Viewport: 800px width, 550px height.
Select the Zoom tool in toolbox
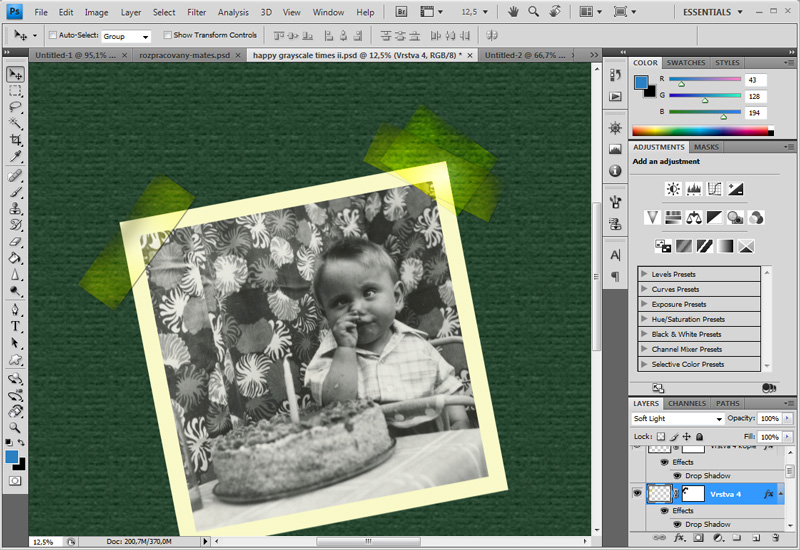pos(16,427)
